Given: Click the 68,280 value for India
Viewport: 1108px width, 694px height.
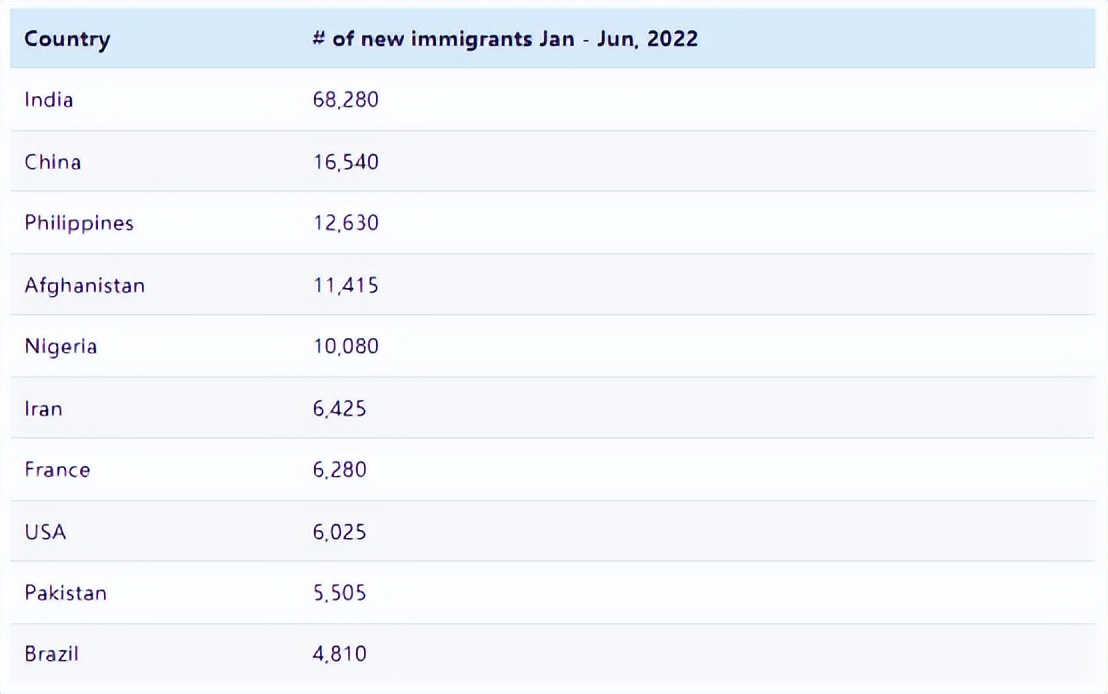Looking at the screenshot, I should coord(345,100).
